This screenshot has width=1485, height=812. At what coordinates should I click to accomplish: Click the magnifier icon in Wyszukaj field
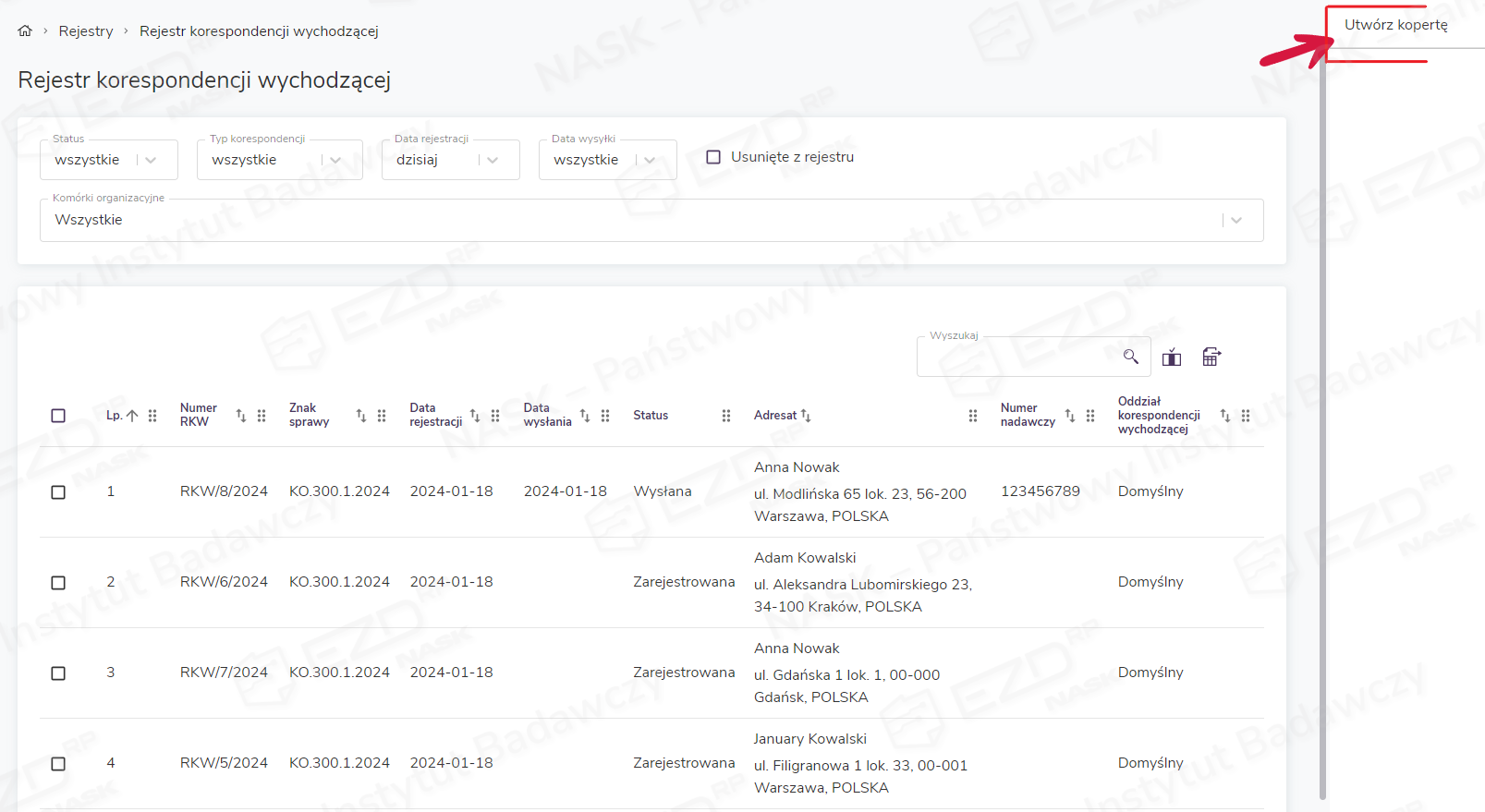point(1130,357)
